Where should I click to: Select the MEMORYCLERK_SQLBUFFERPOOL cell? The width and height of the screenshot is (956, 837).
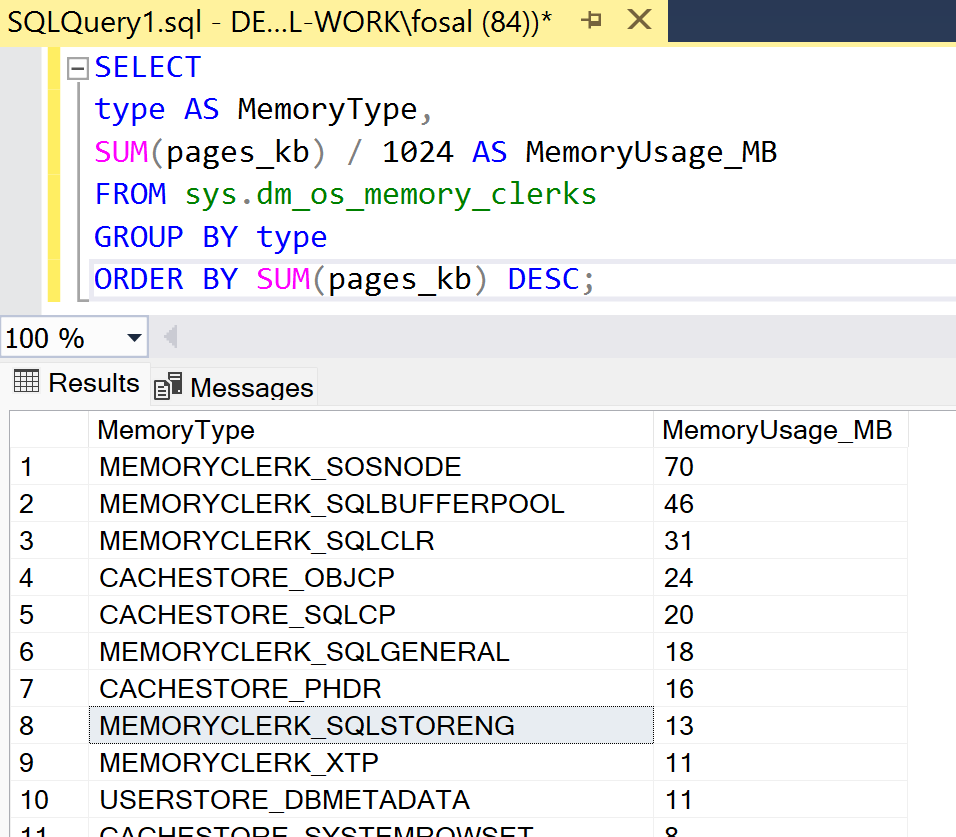point(331,504)
